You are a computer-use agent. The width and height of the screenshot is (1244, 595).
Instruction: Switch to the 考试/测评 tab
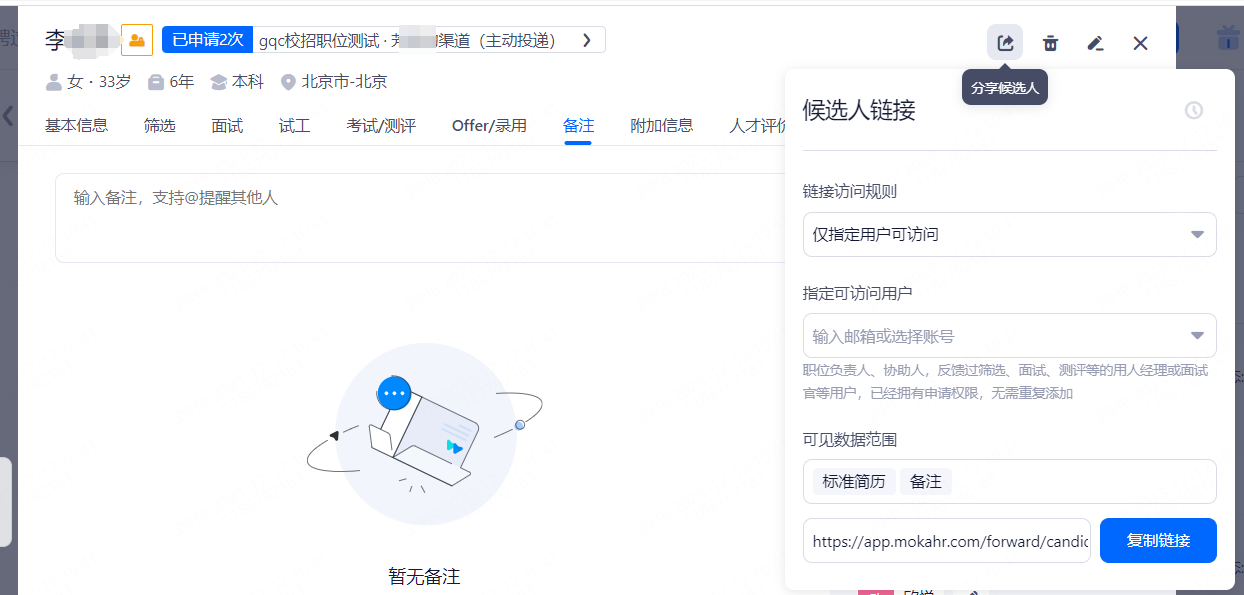381,125
